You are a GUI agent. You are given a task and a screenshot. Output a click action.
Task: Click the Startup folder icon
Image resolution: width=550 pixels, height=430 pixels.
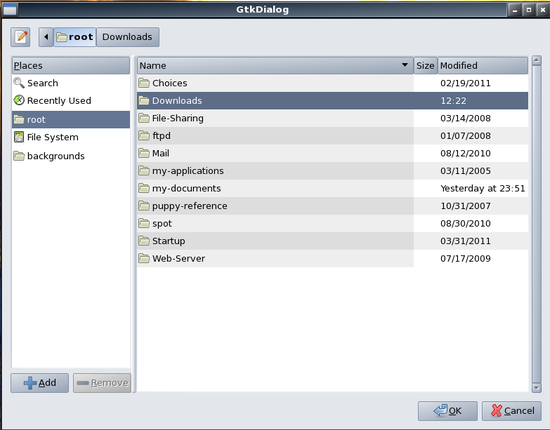click(144, 241)
